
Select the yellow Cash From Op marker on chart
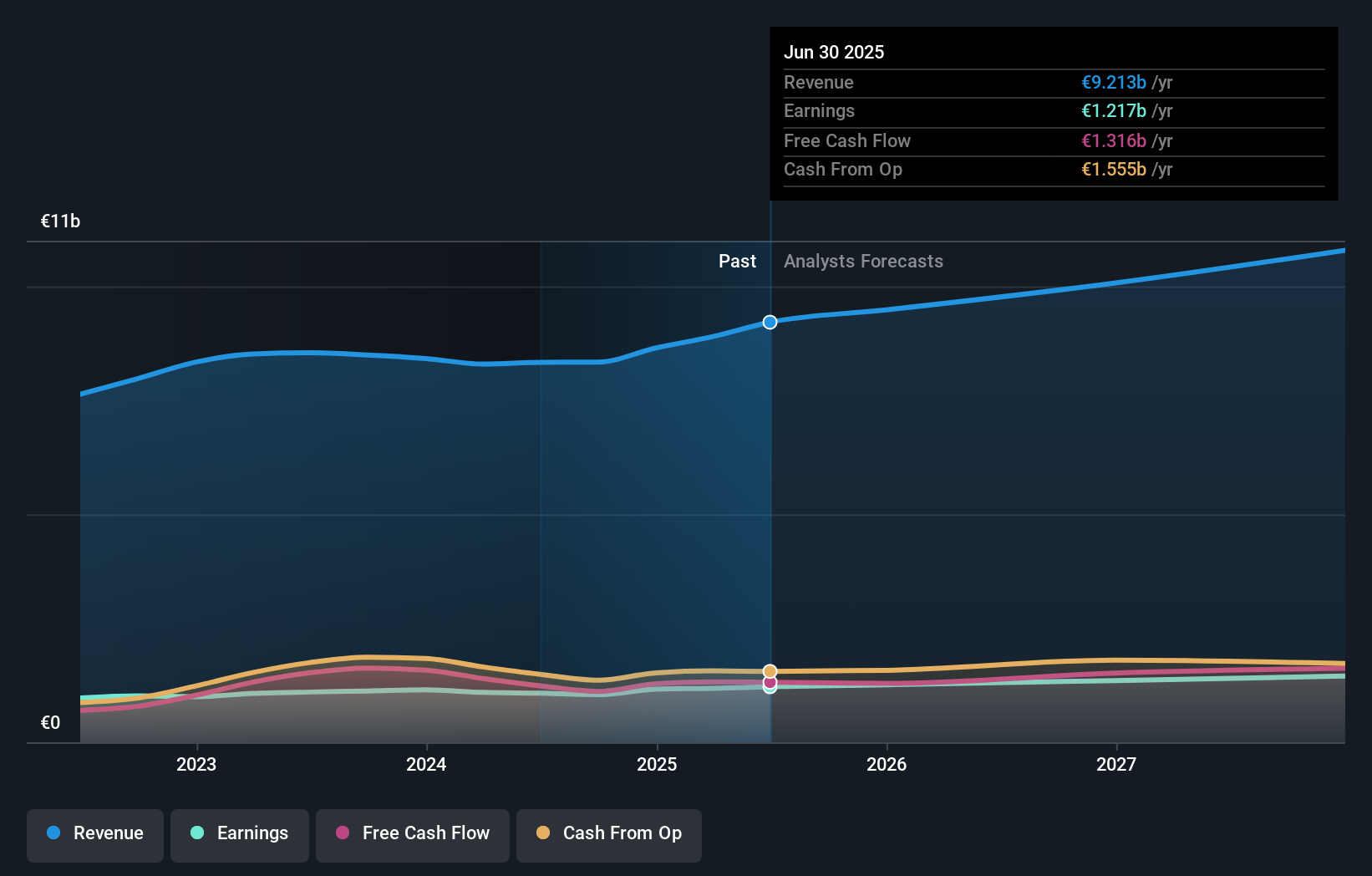tap(770, 670)
